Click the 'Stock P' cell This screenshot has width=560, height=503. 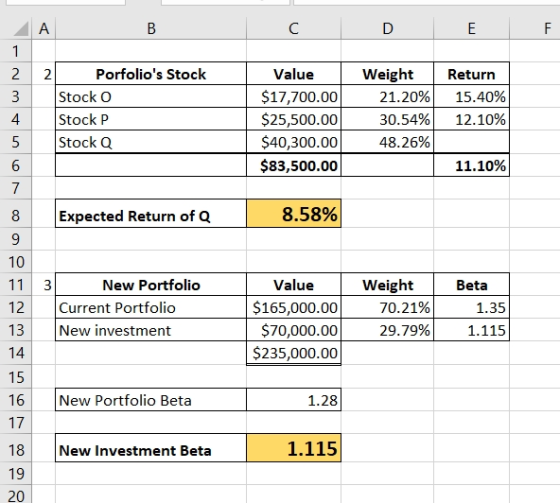click(x=151, y=119)
